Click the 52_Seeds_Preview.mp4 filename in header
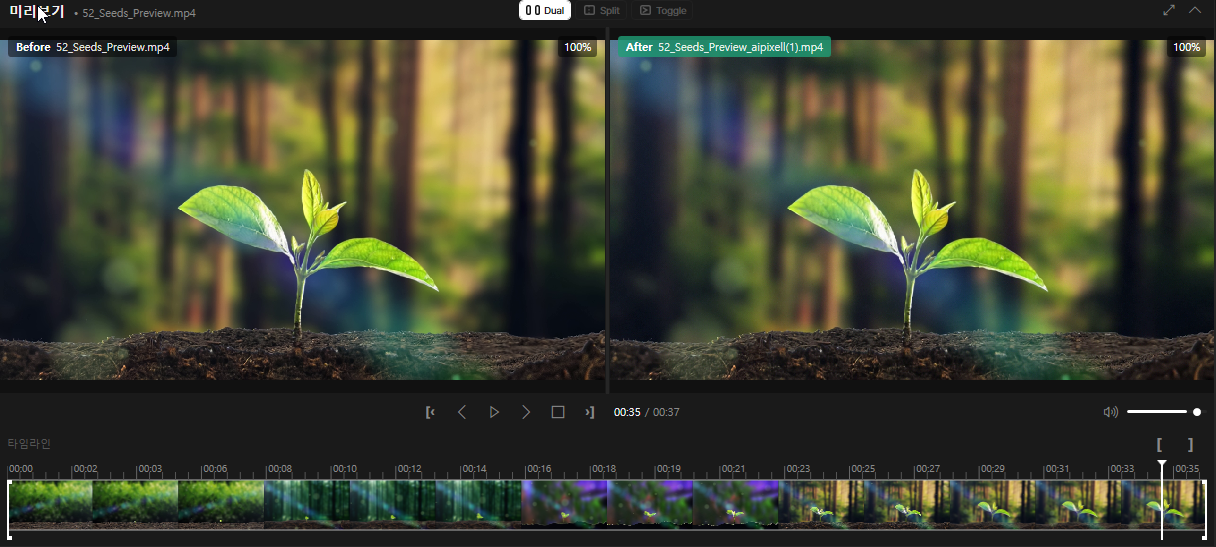 coord(139,13)
